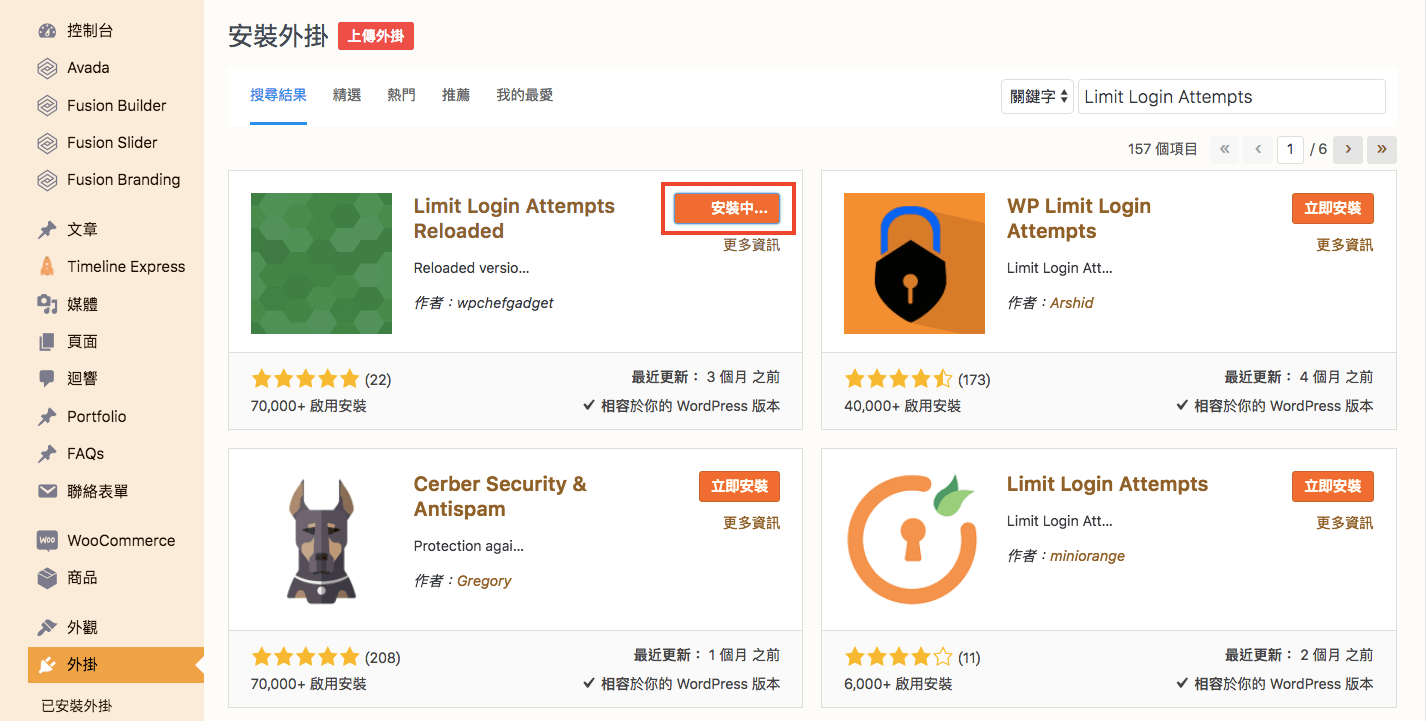Click the star rating with 173 reviews
Image resolution: width=1426 pixels, height=721 pixels.
[899, 379]
